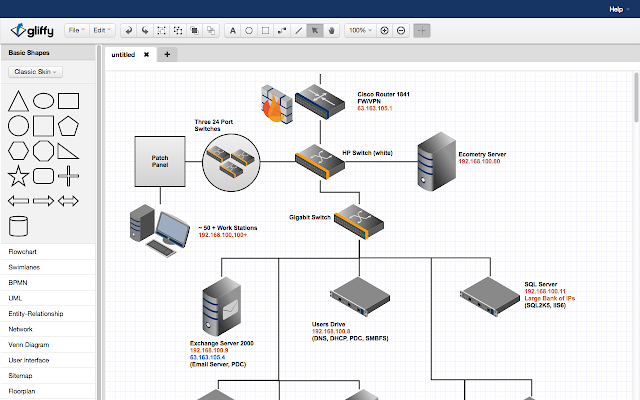640x400 pixels.
Task: Open the Edit dropdown menu
Action: coord(100,30)
